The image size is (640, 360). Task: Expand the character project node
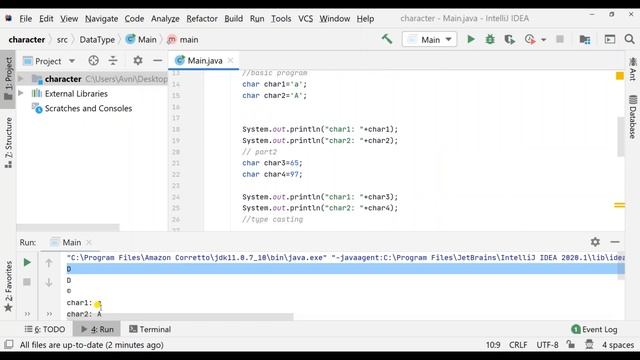(21, 78)
